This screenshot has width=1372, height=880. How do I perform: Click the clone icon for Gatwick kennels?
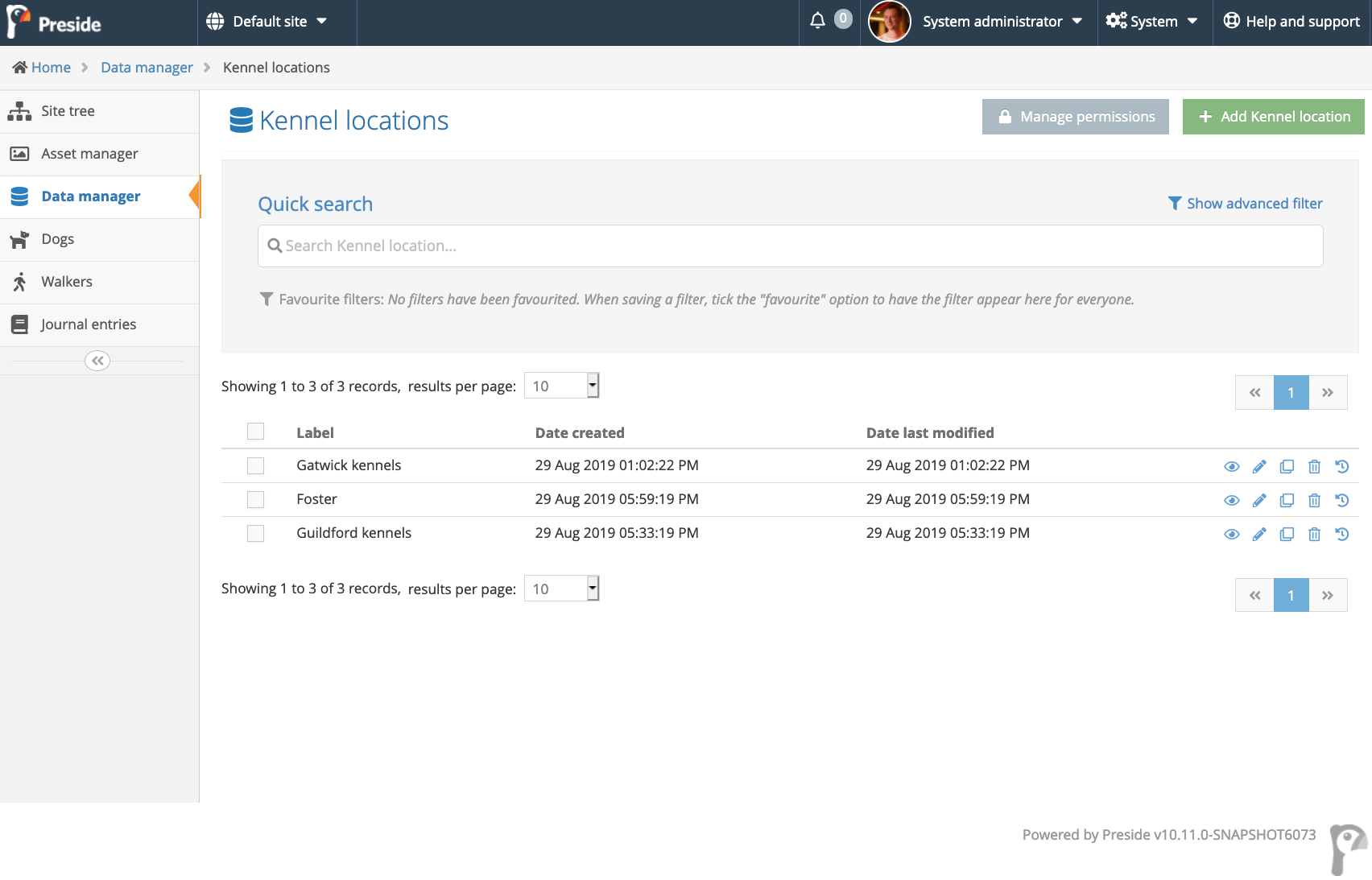(x=1287, y=466)
